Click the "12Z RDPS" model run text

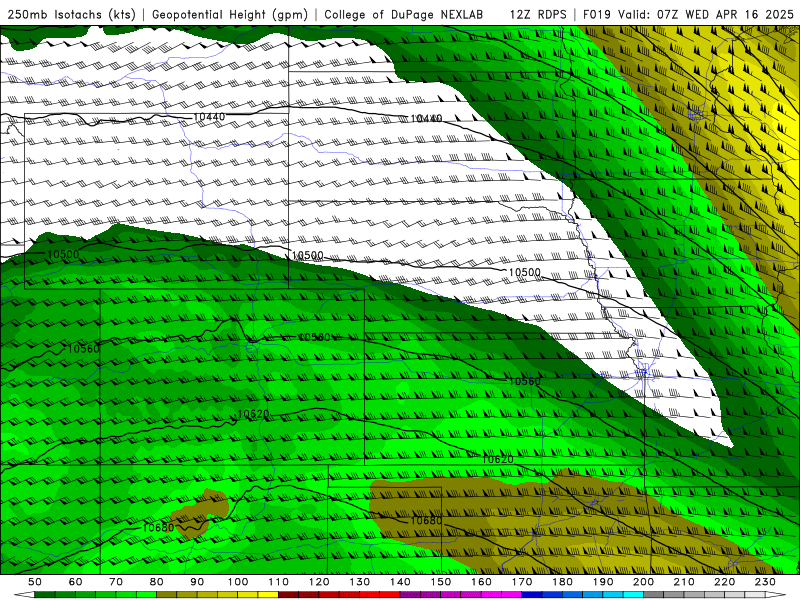pos(538,14)
